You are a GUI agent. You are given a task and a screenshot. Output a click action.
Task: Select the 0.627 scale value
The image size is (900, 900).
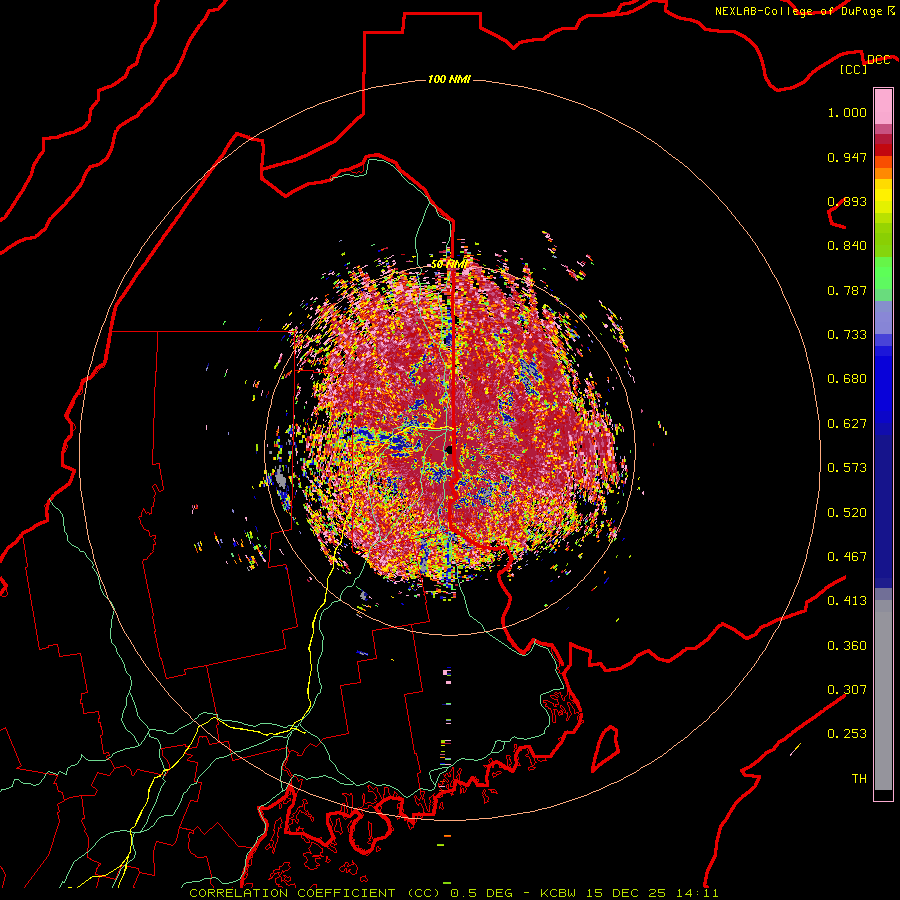coord(847,424)
